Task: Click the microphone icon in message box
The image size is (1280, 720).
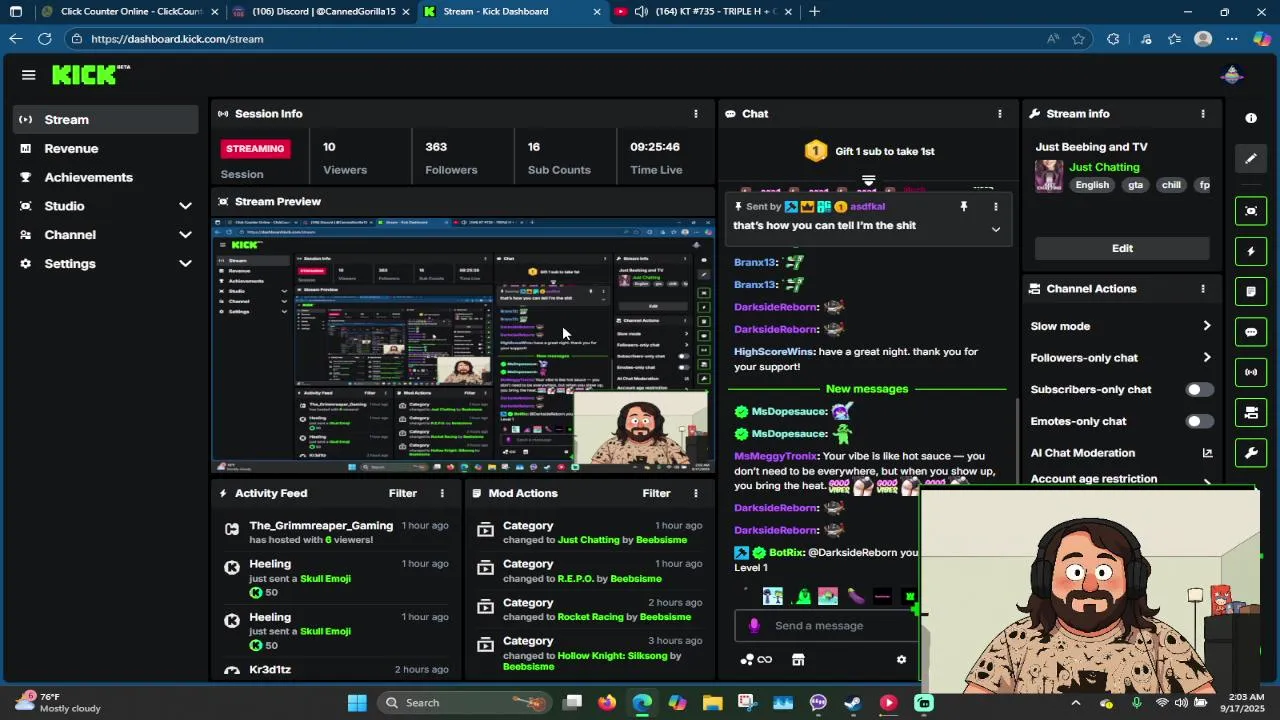Action: pos(754,626)
